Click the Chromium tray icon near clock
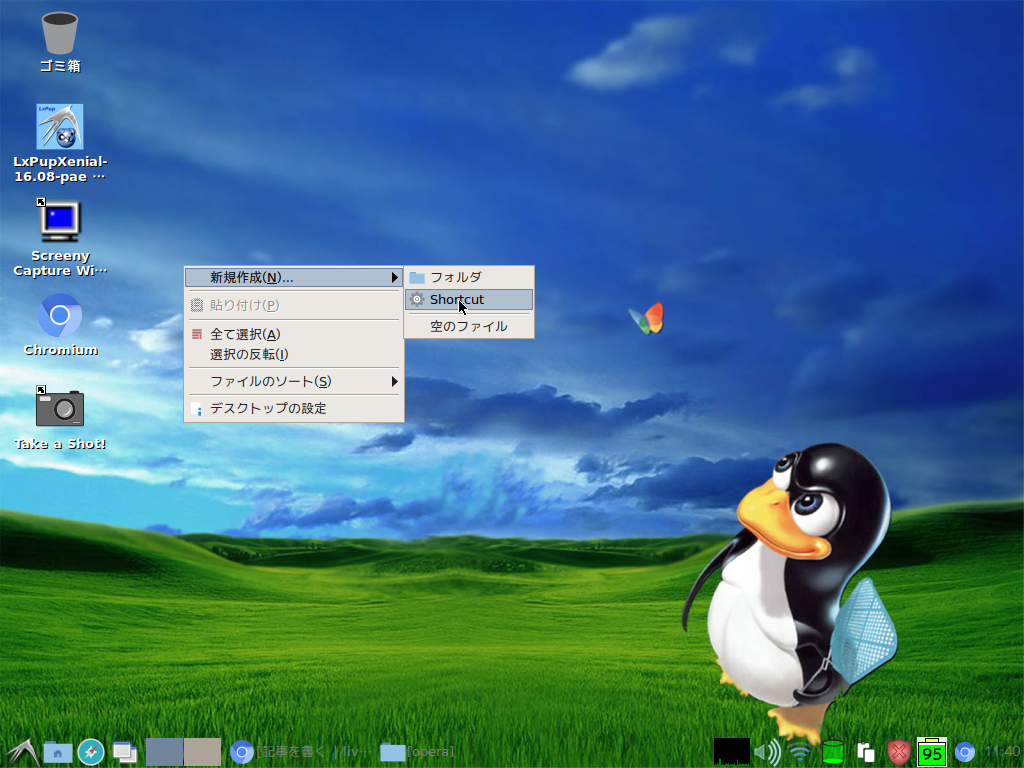 pyautogui.click(x=965, y=752)
